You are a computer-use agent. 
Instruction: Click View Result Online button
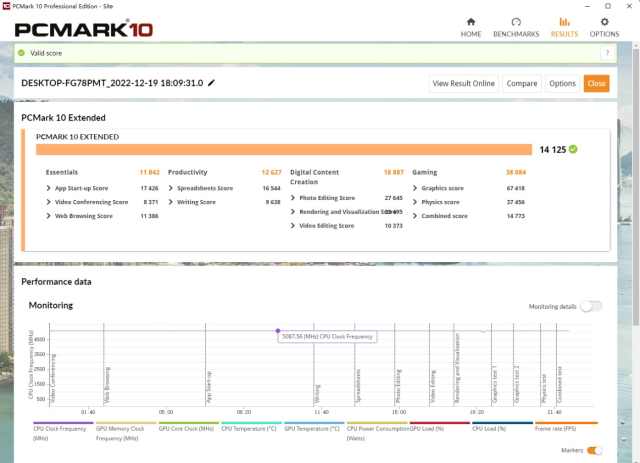click(463, 83)
